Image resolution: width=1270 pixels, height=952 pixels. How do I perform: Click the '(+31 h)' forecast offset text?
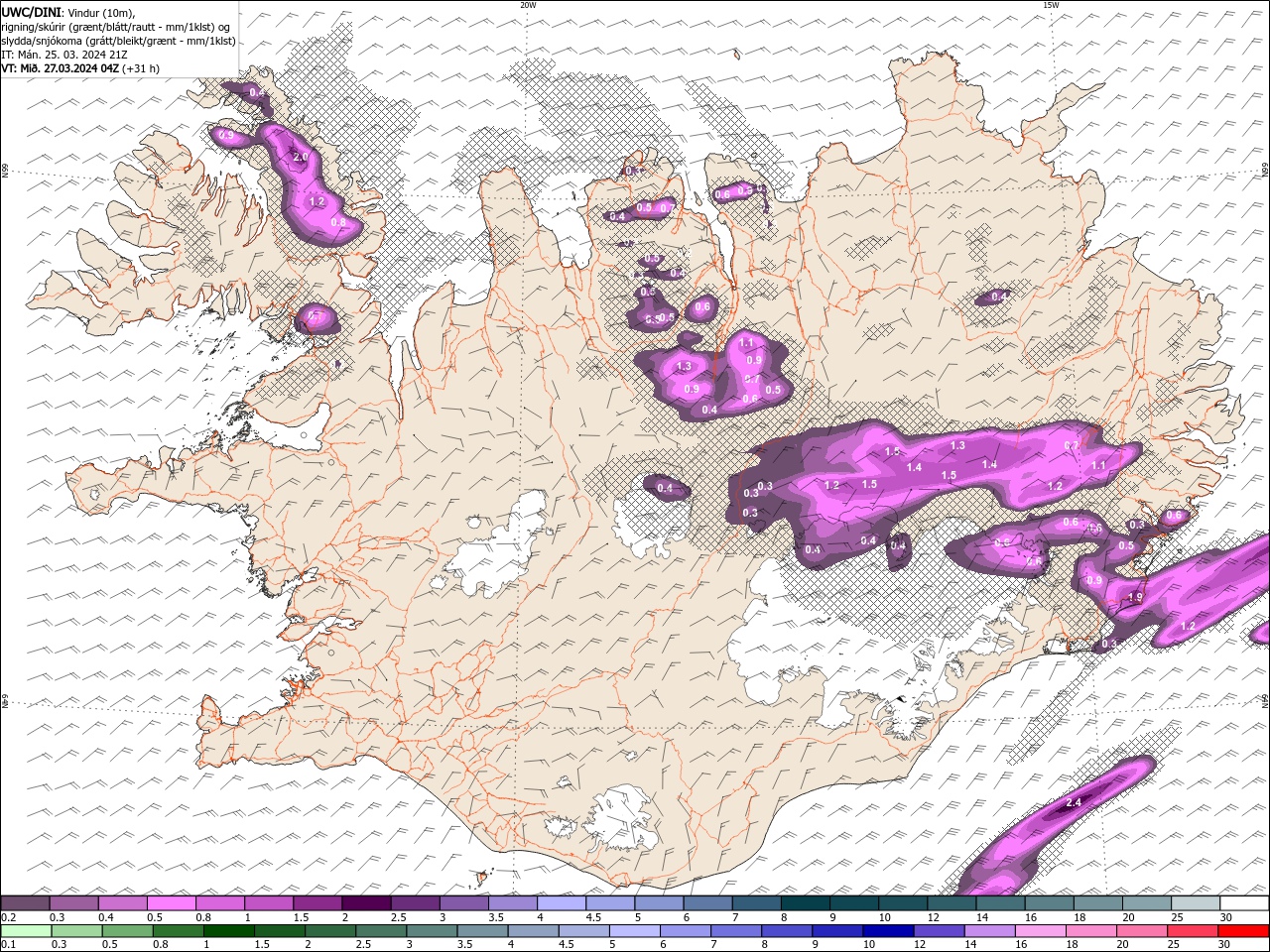coord(141,68)
